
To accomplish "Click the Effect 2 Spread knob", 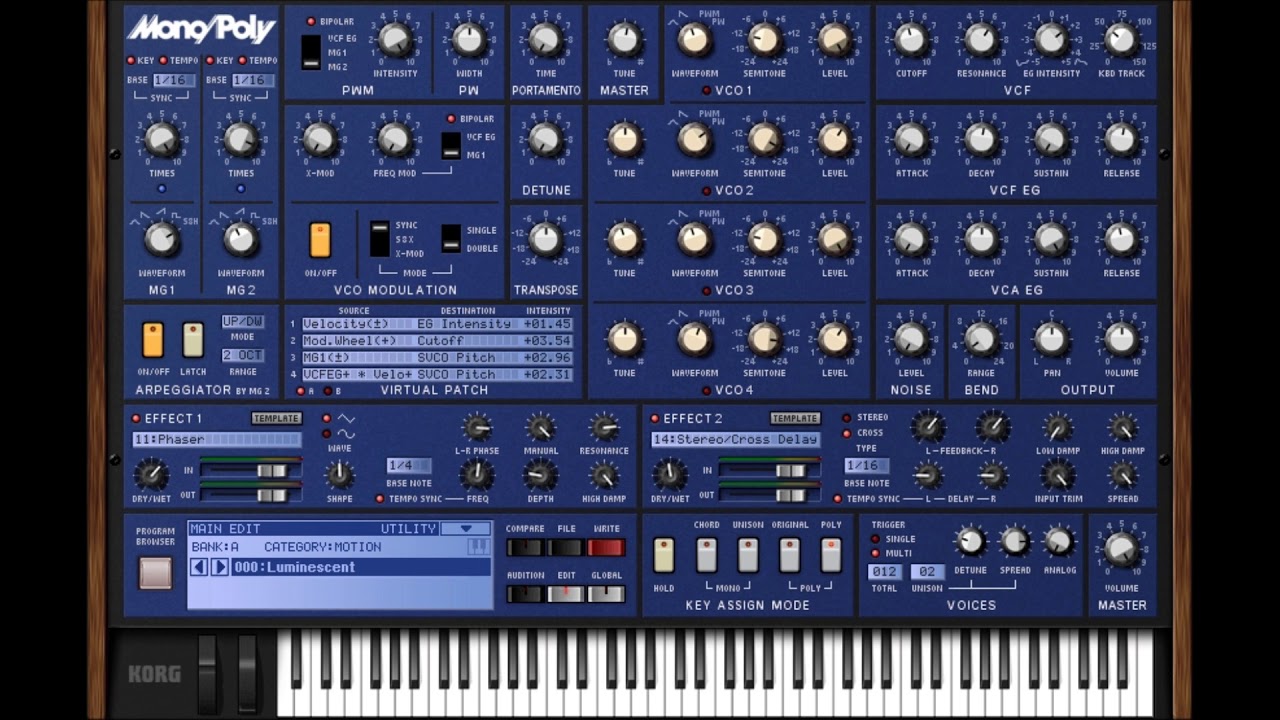I will pyautogui.click(x=1122, y=475).
